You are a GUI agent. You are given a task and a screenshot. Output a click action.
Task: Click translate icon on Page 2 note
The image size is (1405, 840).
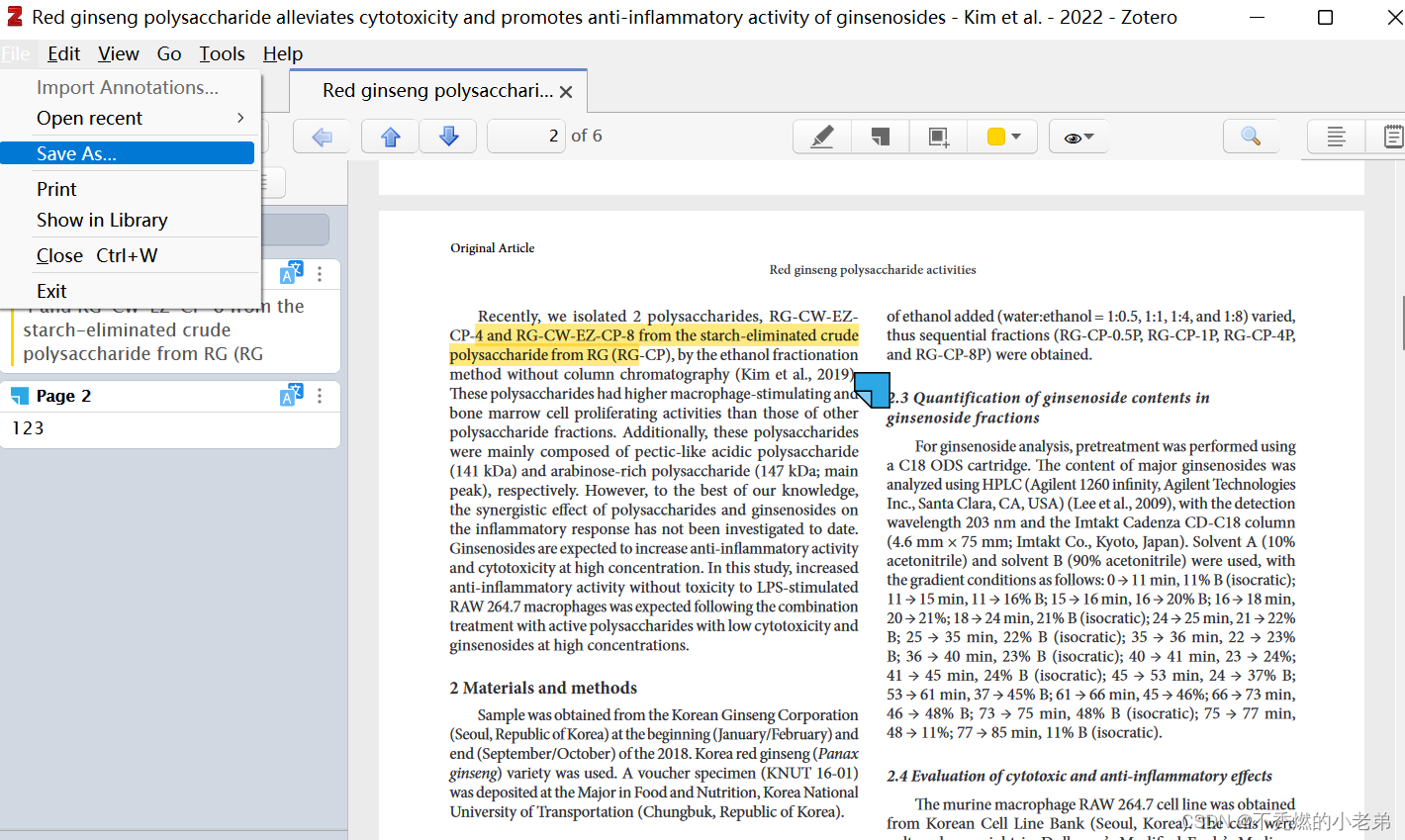[x=291, y=396]
